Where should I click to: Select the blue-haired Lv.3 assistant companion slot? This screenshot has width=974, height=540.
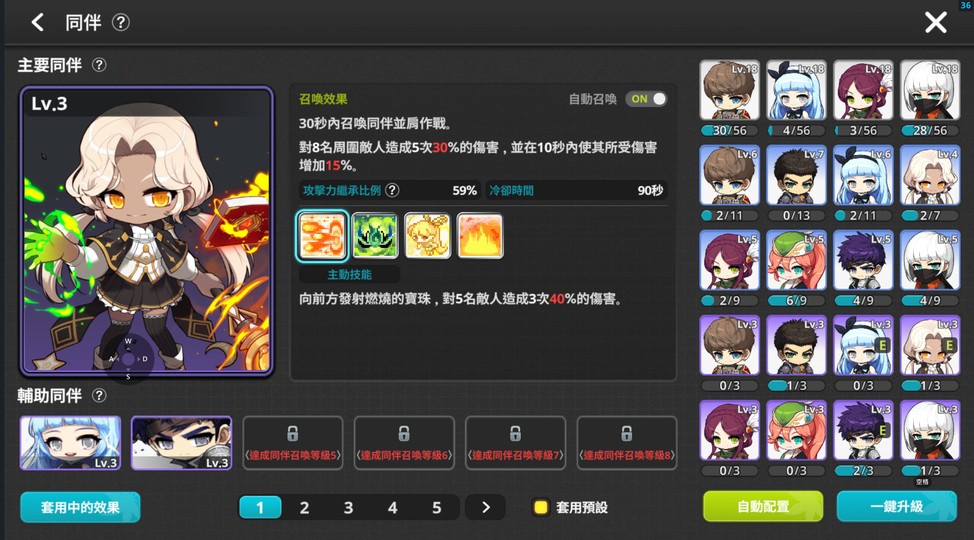pos(70,443)
